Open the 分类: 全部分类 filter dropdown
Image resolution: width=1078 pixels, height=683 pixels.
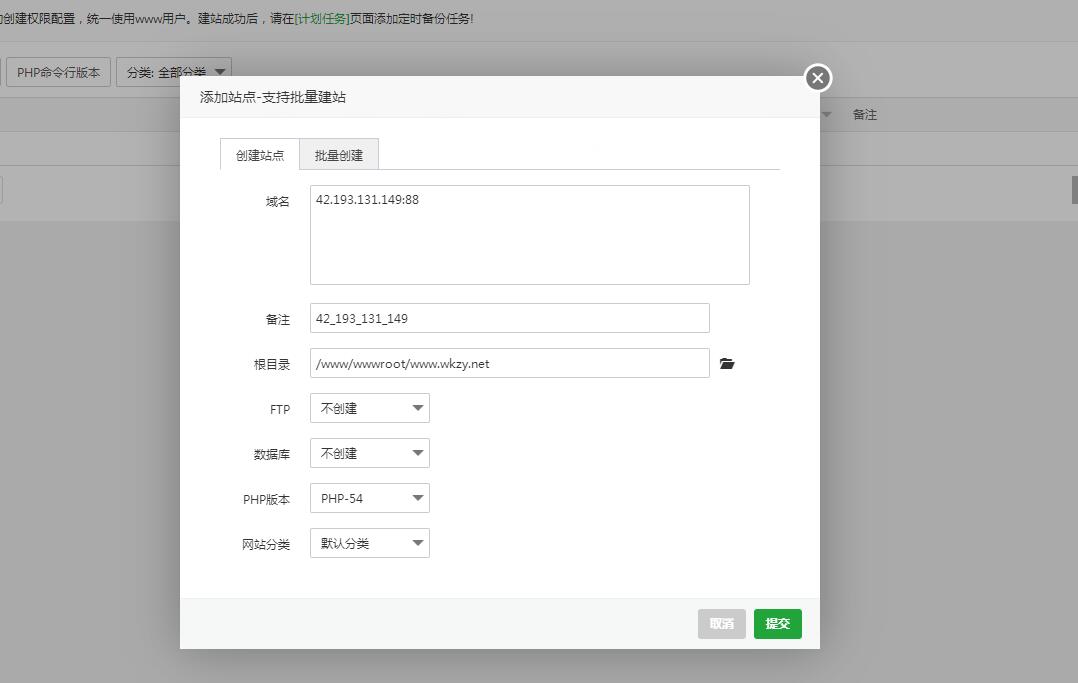coord(174,72)
